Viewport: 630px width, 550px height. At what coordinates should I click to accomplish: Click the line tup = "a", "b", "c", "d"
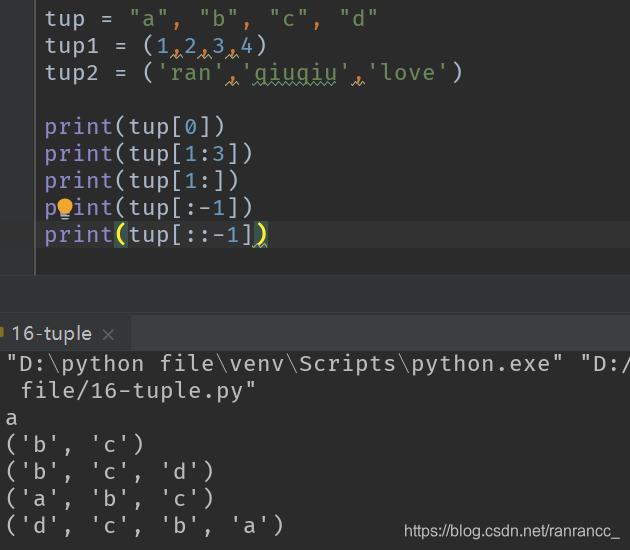[x=211, y=18]
